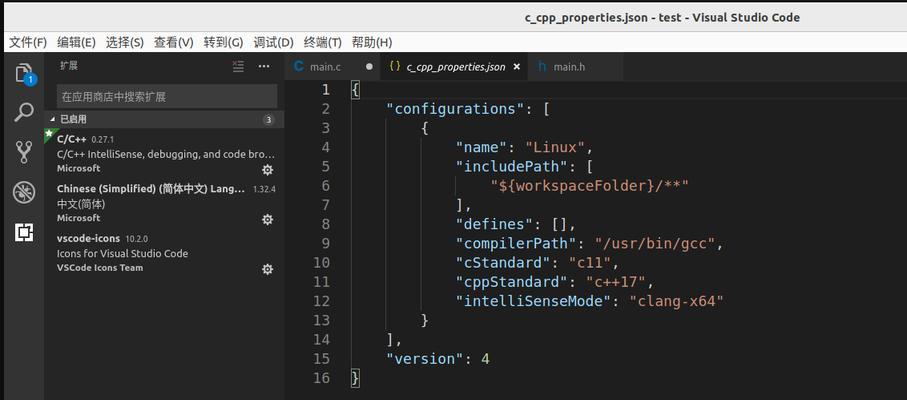Open the 终端(T) menu
This screenshot has height=400, width=907.
(x=323, y=42)
